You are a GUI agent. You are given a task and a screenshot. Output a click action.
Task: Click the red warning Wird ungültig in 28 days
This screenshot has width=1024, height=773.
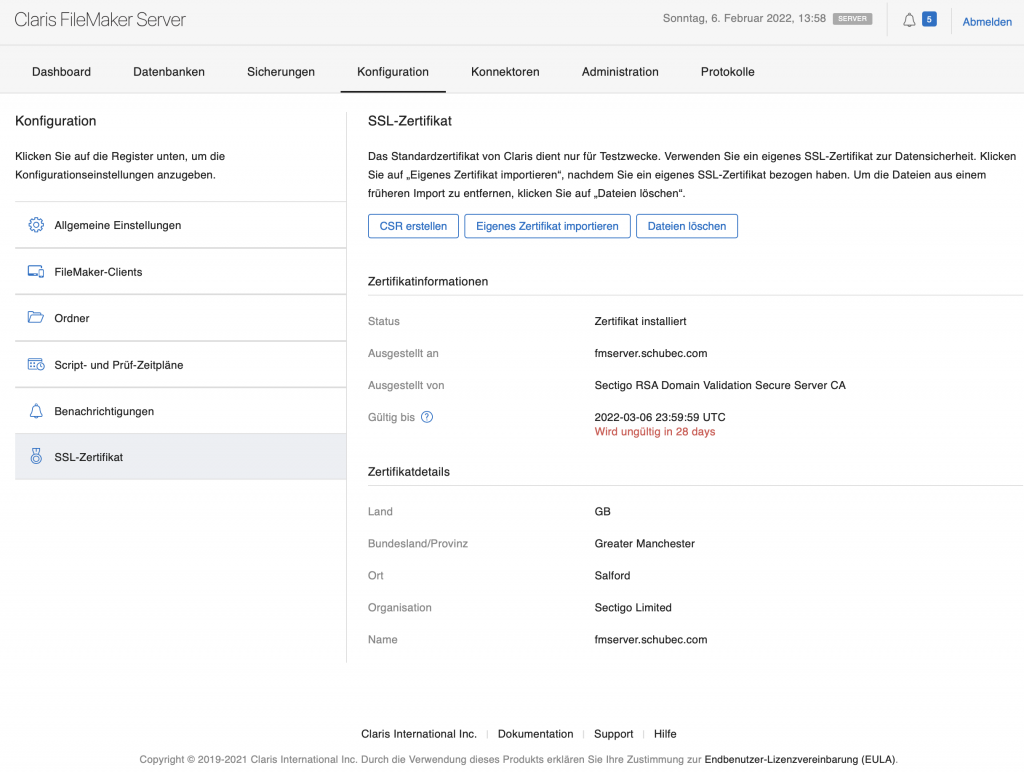[x=655, y=432]
